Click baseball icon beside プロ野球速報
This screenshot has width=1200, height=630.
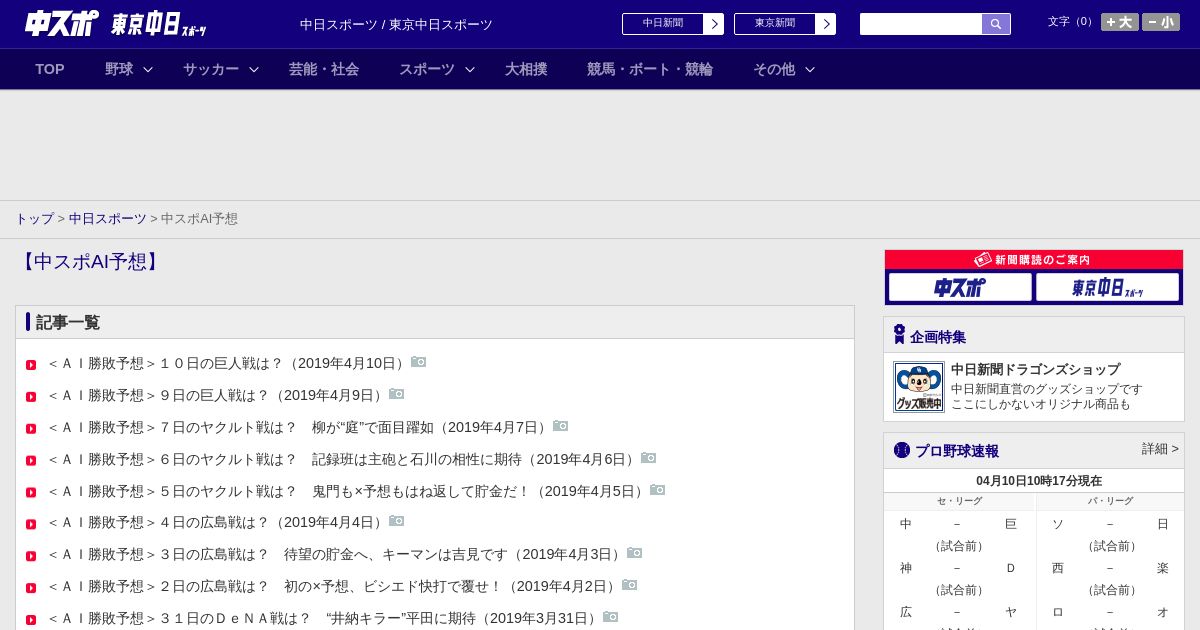point(902,450)
